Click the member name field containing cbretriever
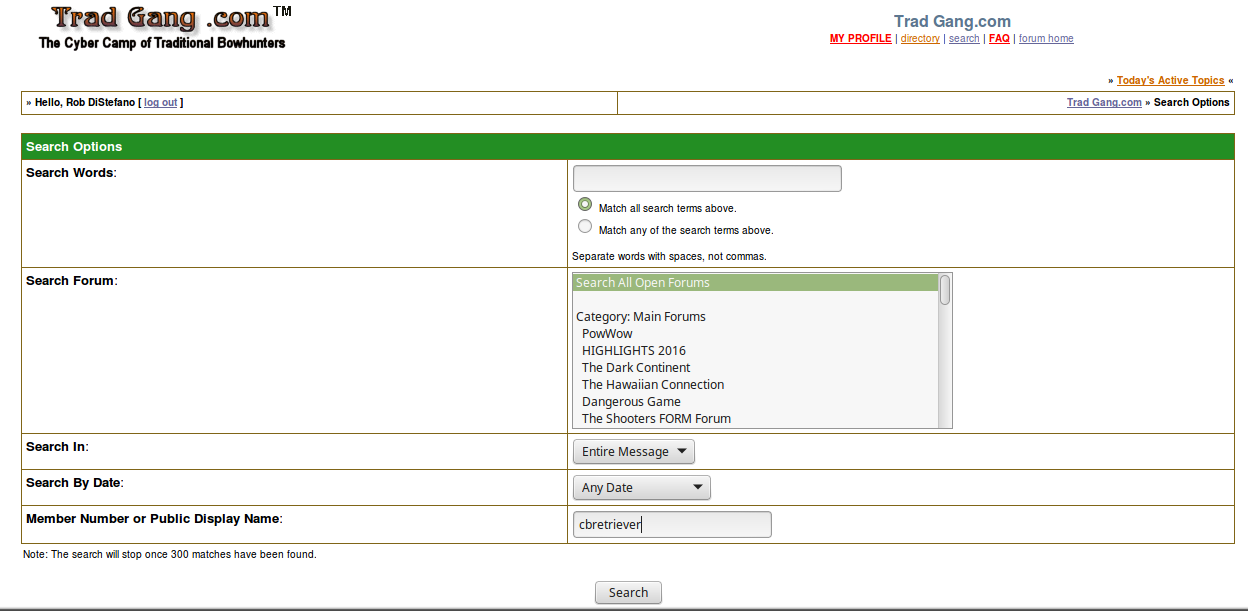The image size is (1248, 611). click(672, 525)
